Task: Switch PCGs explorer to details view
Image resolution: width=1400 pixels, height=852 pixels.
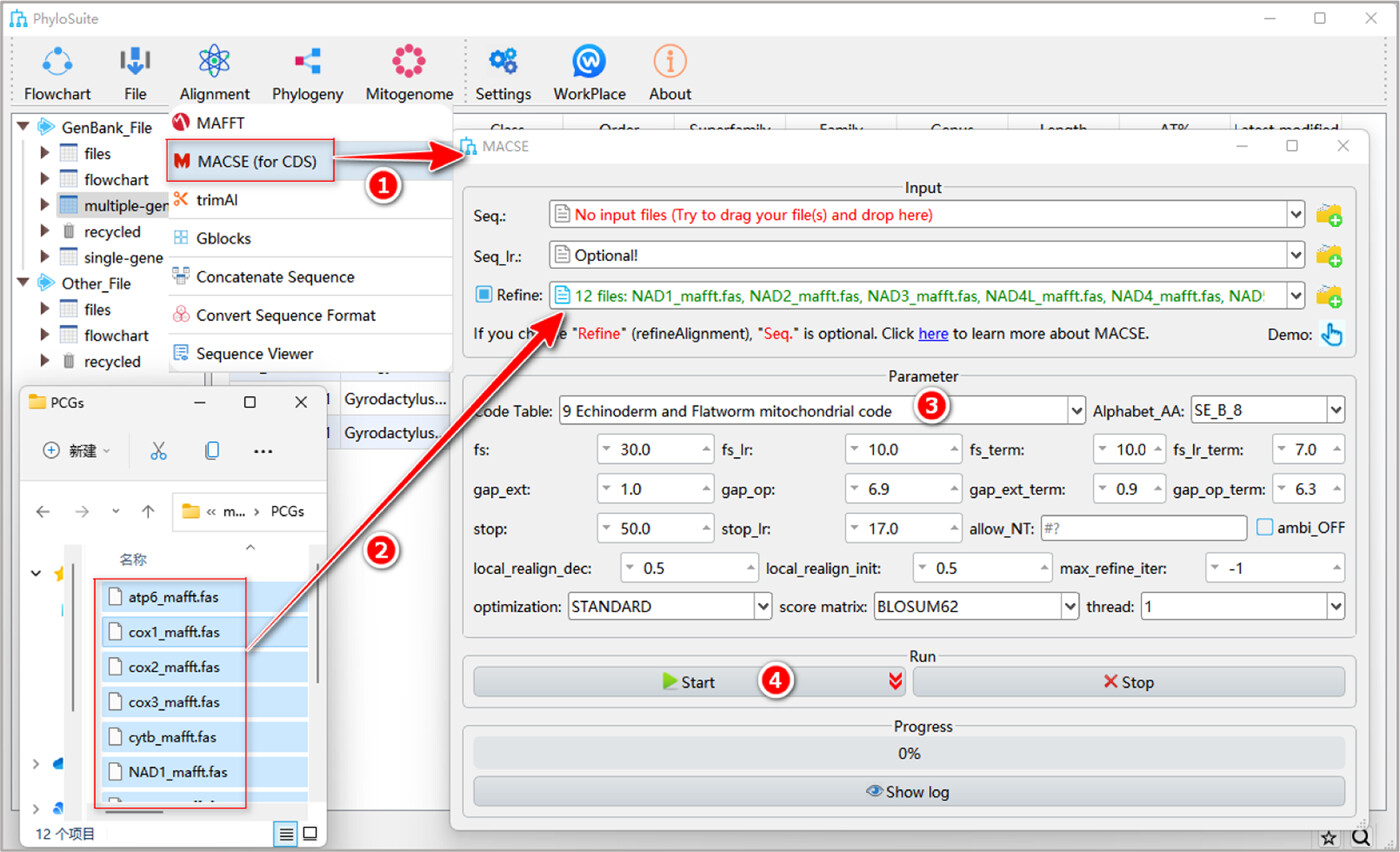Action: [286, 833]
